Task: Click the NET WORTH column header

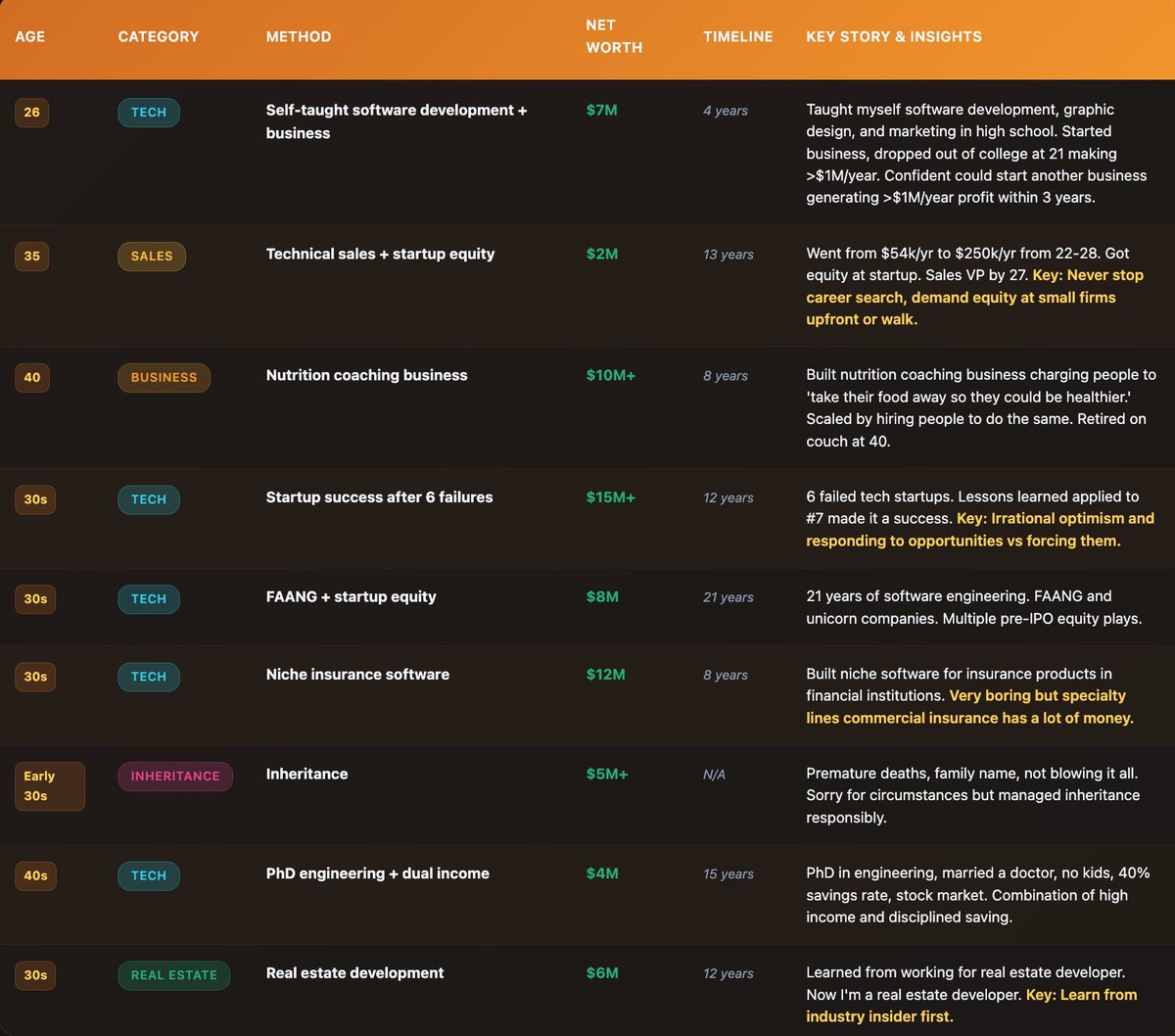Action: coord(614,36)
